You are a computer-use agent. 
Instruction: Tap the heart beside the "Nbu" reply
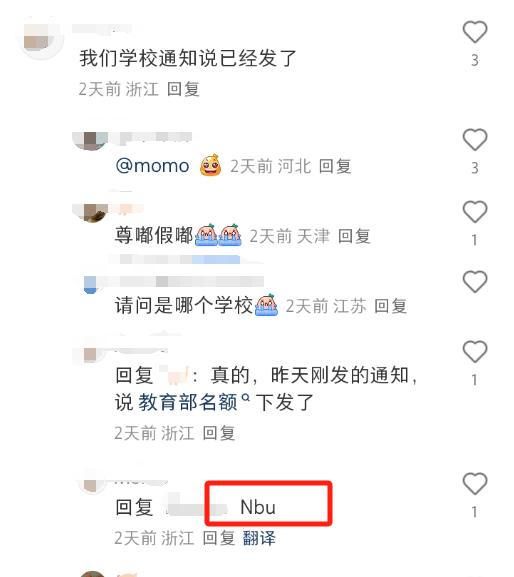coord(475,483)
